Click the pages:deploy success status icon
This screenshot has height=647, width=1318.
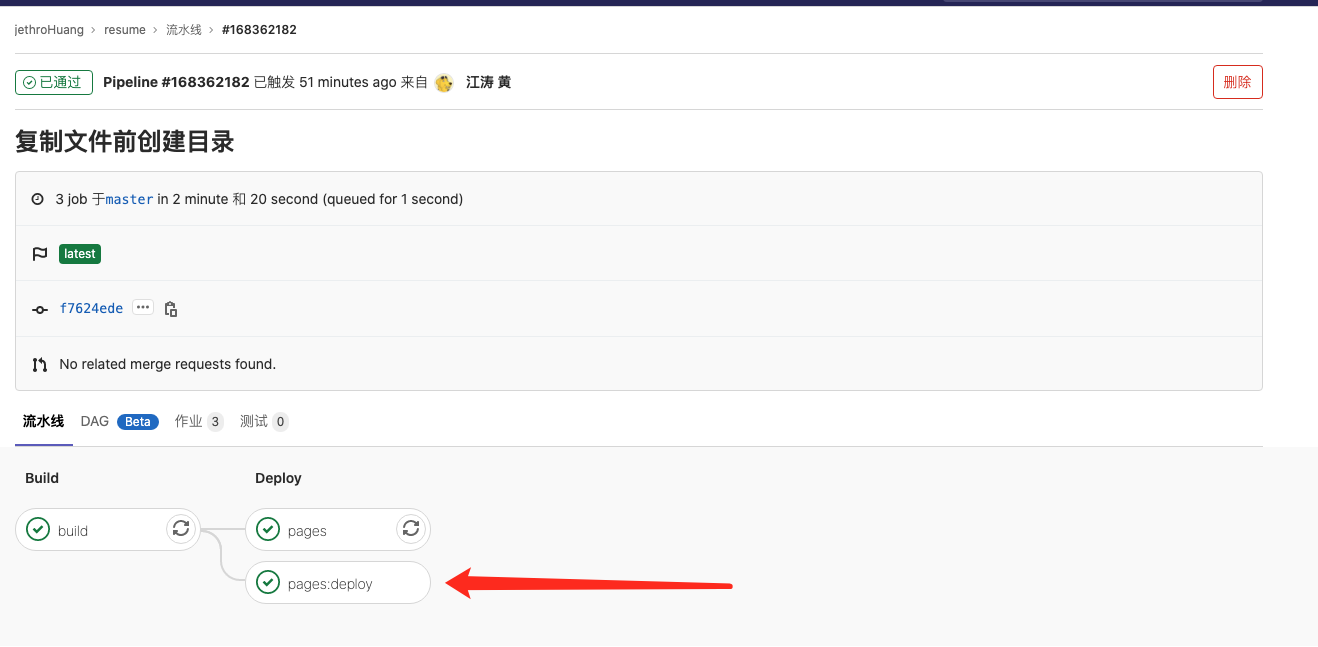(268, 582)
